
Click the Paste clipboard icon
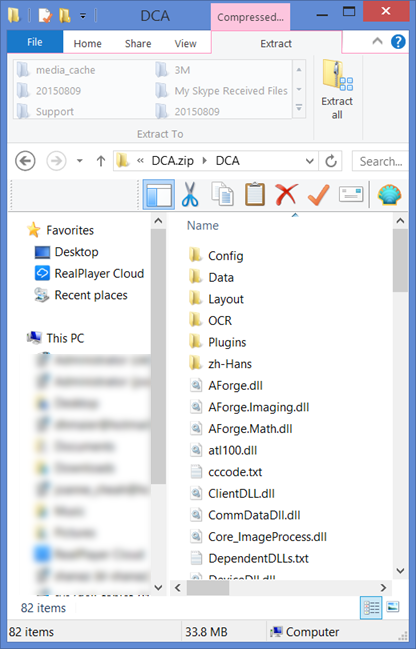(x=255, y=194)
